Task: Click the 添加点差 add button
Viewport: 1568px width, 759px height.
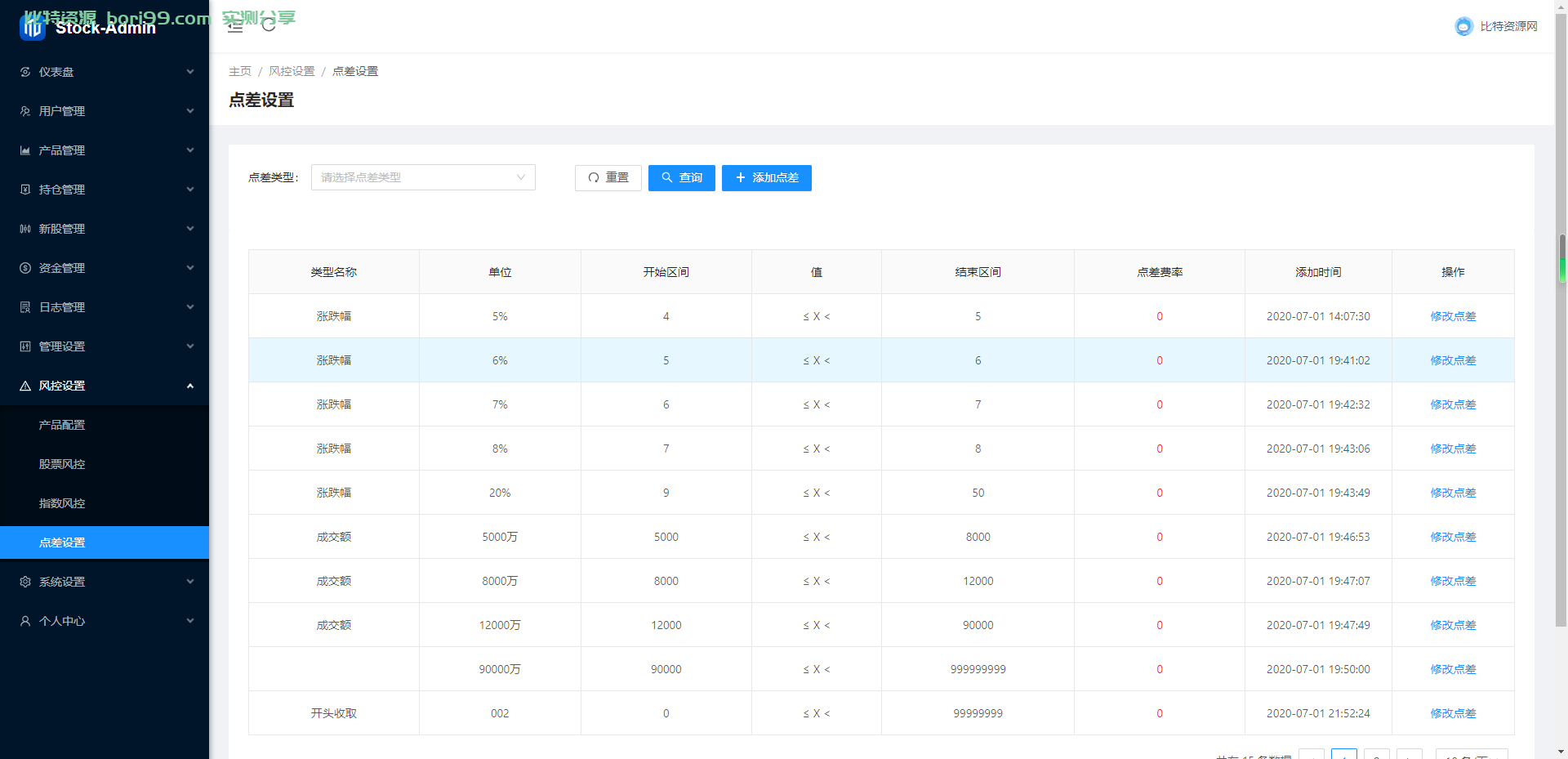Action: (767, 178)
